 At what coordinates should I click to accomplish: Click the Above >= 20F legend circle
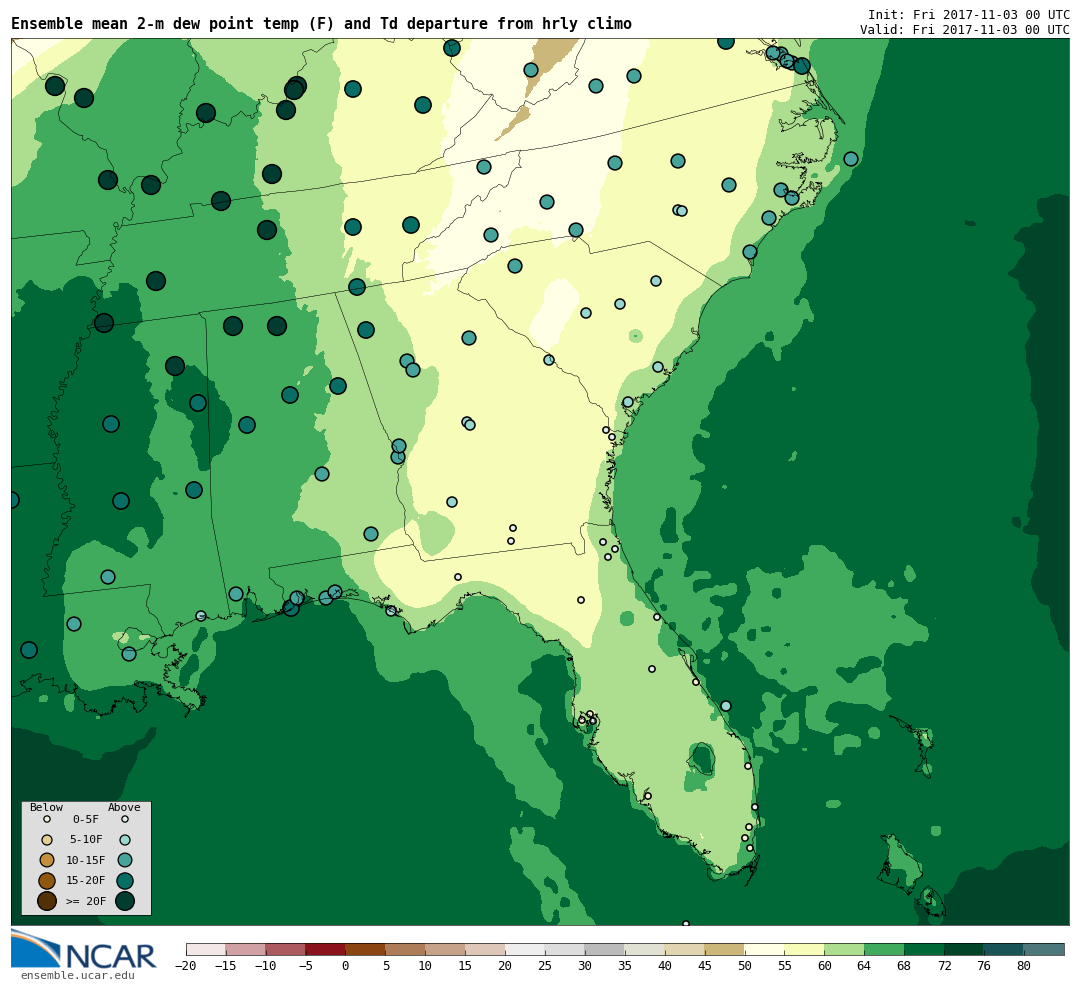pos(125,900)
